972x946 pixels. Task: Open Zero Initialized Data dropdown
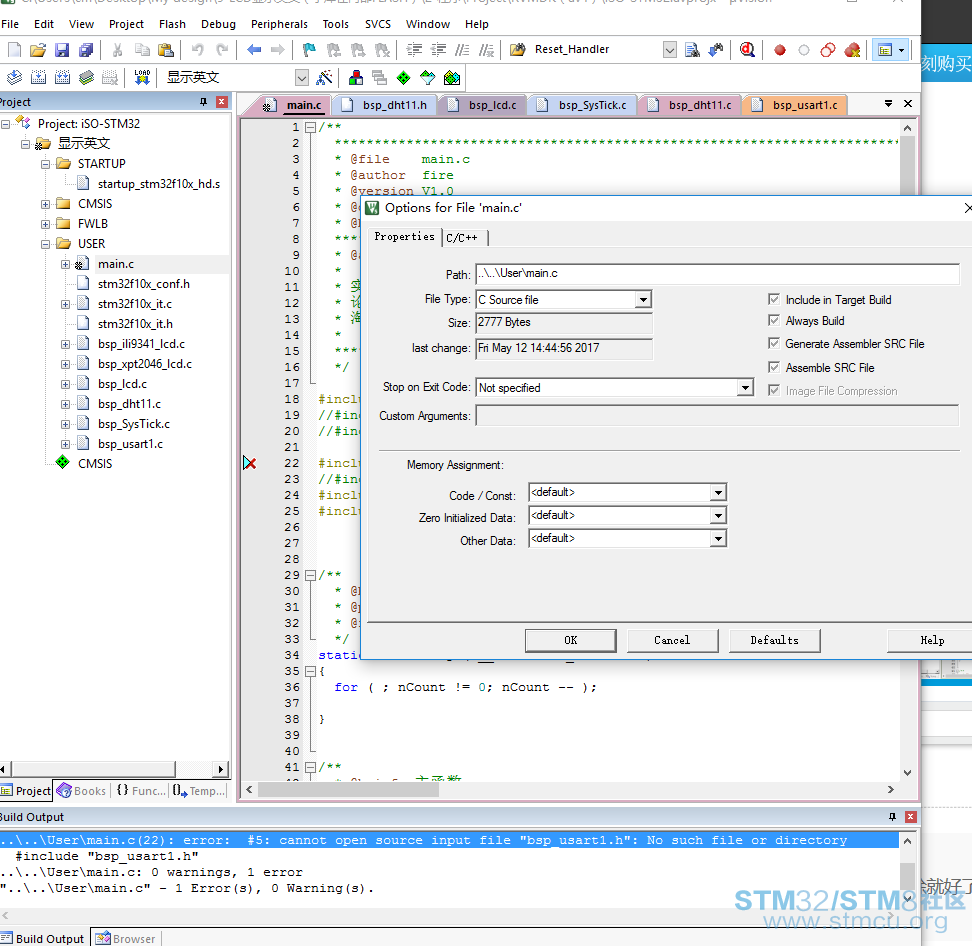[718, 516]
